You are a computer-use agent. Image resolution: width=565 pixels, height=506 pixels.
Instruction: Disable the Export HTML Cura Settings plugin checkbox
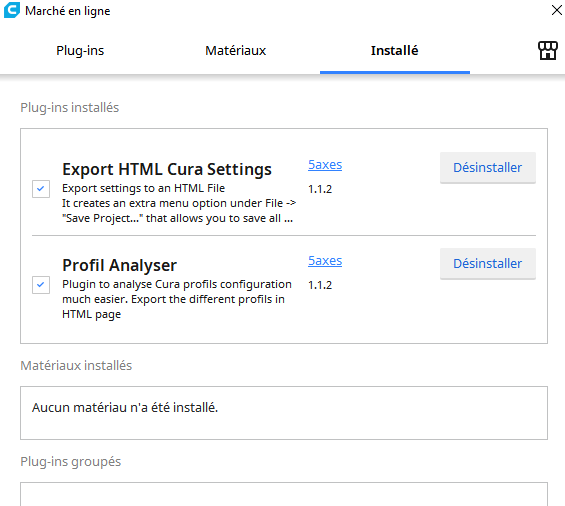41,189
